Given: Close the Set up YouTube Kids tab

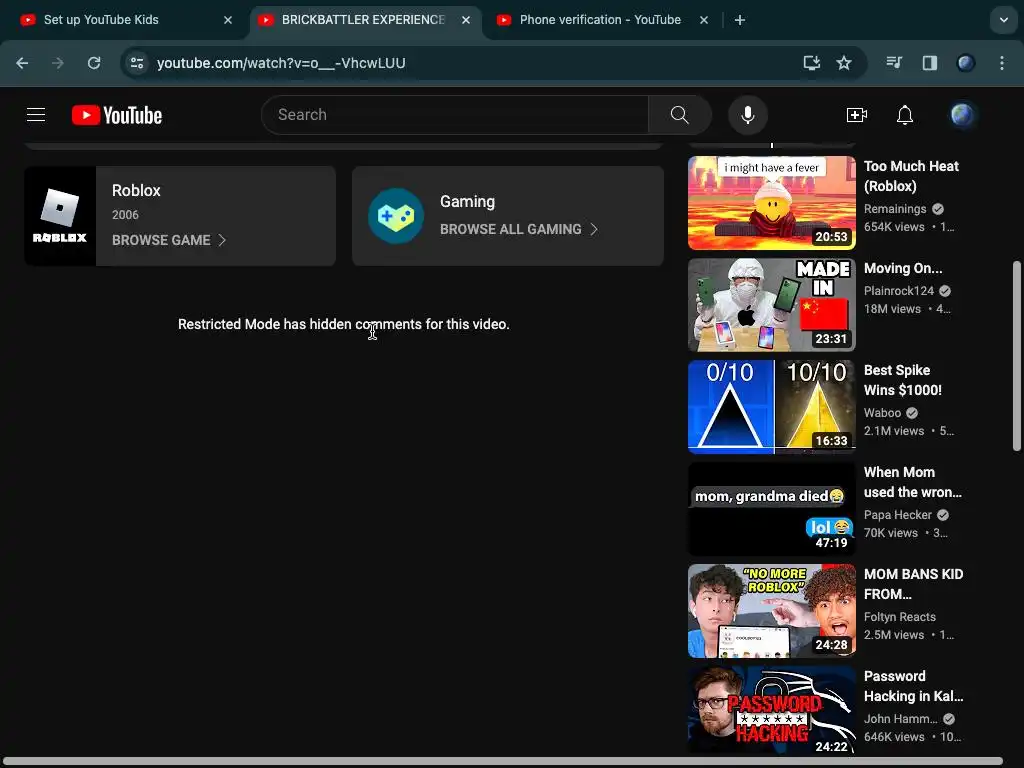Looking at the screenshot, I should click(228, 20).
